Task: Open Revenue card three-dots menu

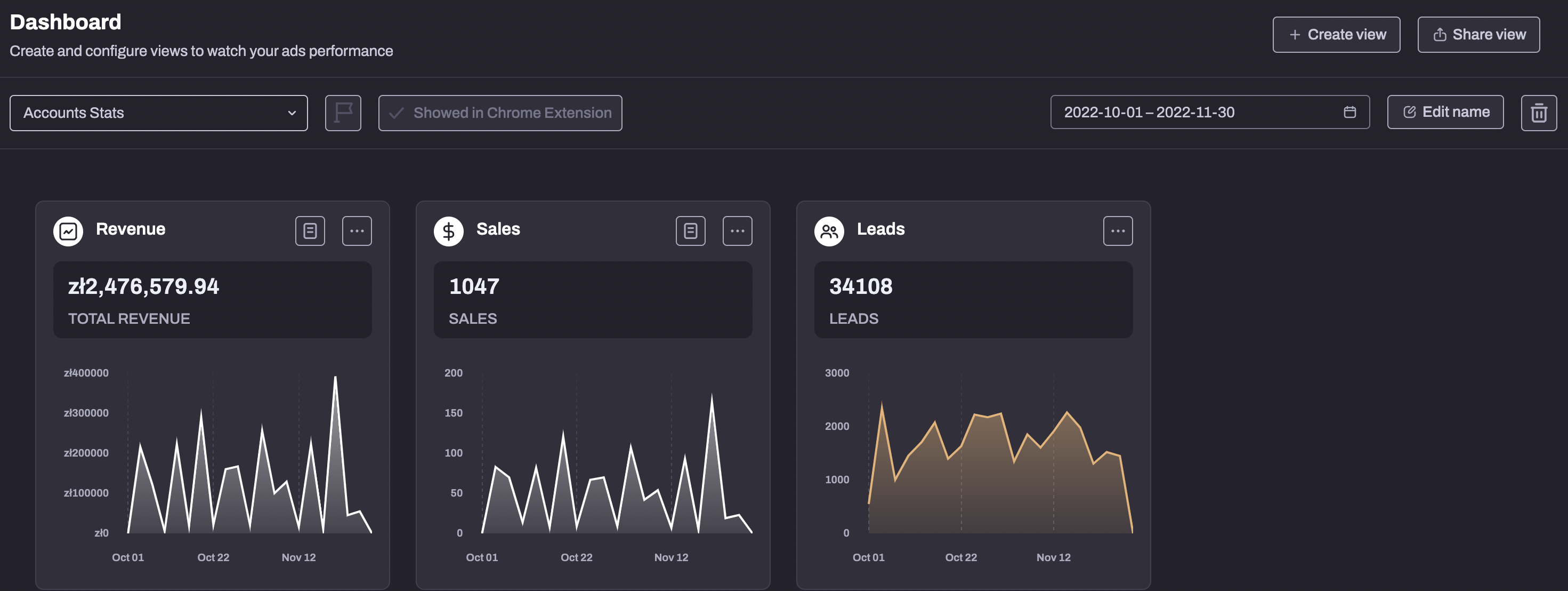Action: click(357, 231)
